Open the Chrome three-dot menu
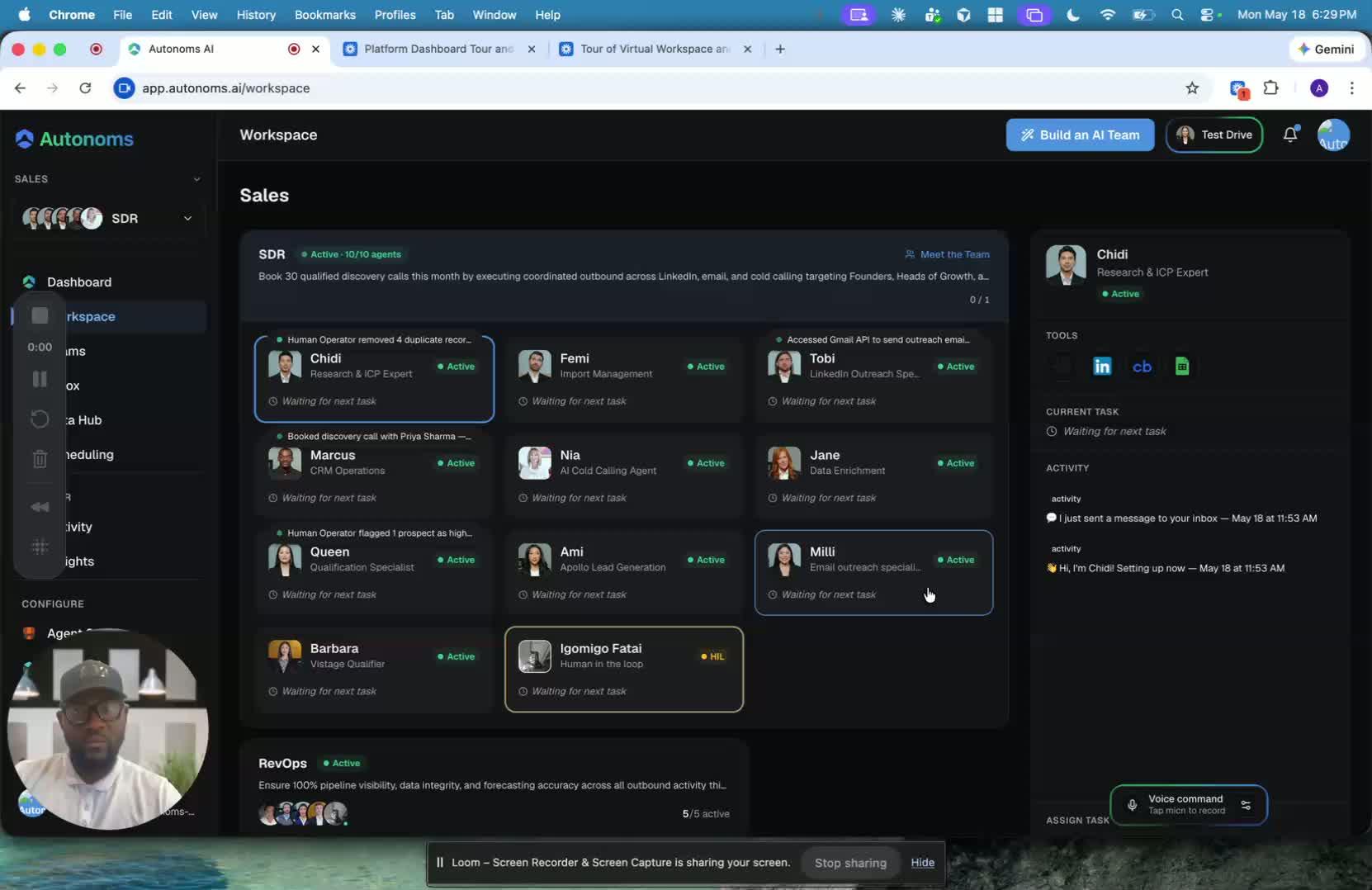 [x=1351, y=88]
